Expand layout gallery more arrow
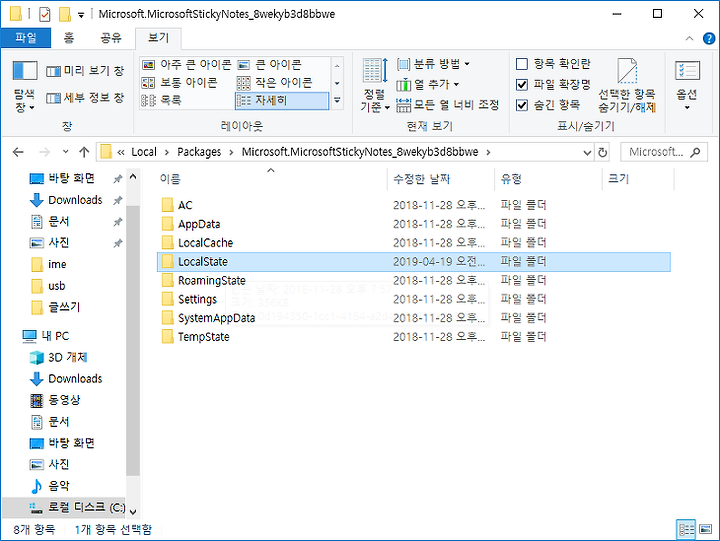This screenshot has width=720, height=541. click(x=337, y=100)
